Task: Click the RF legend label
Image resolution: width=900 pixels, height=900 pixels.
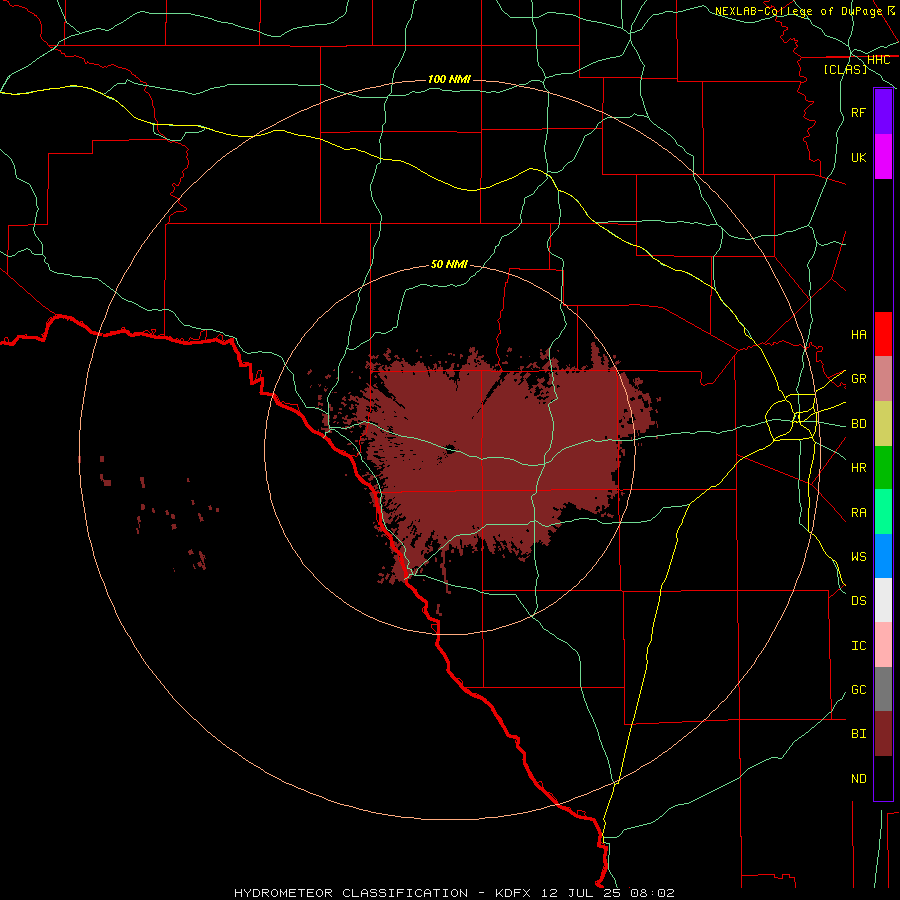Action: click(858, 112)
